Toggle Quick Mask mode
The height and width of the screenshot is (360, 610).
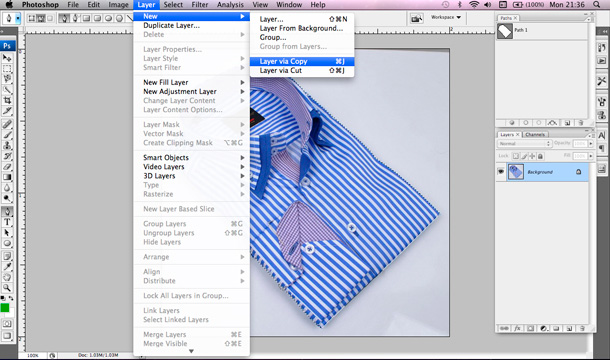(x=7, y=324)
